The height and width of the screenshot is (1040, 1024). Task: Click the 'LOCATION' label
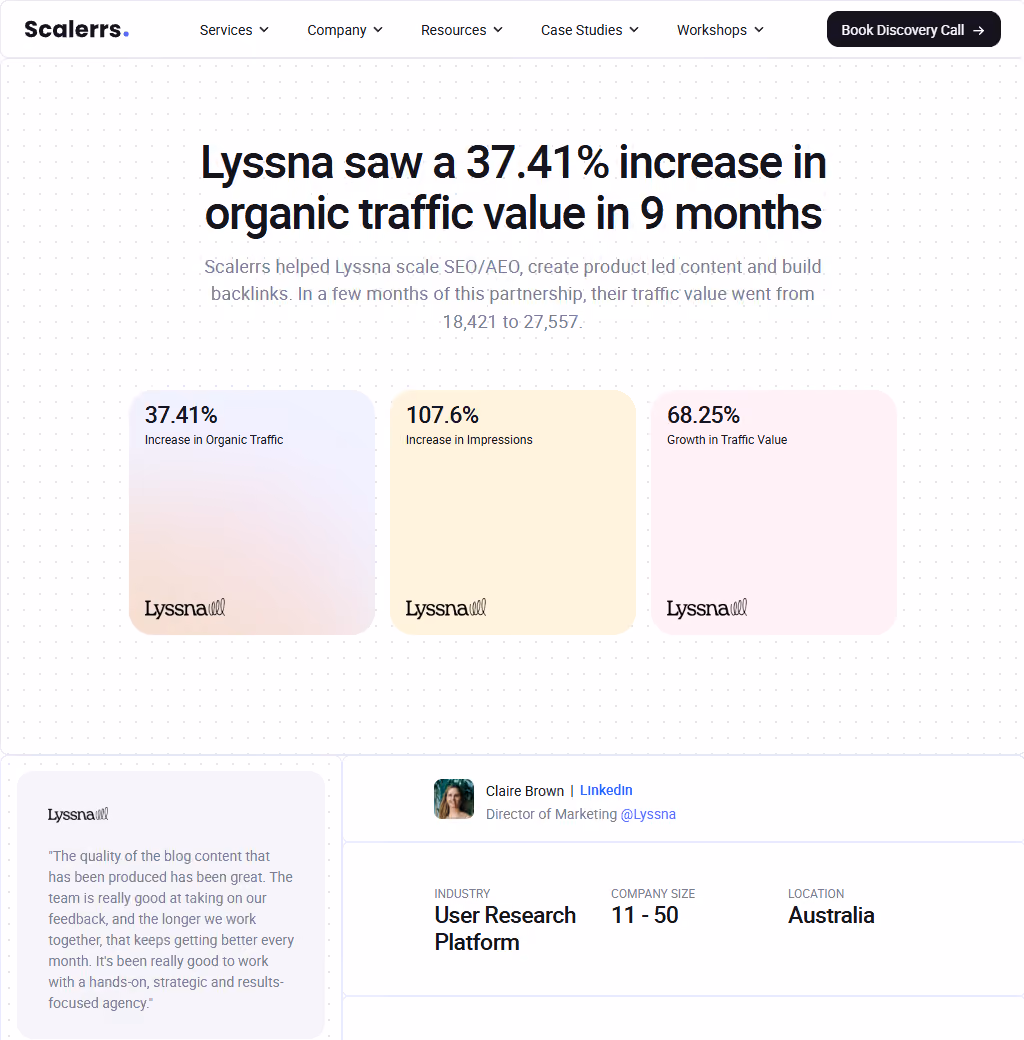[816, 893]
